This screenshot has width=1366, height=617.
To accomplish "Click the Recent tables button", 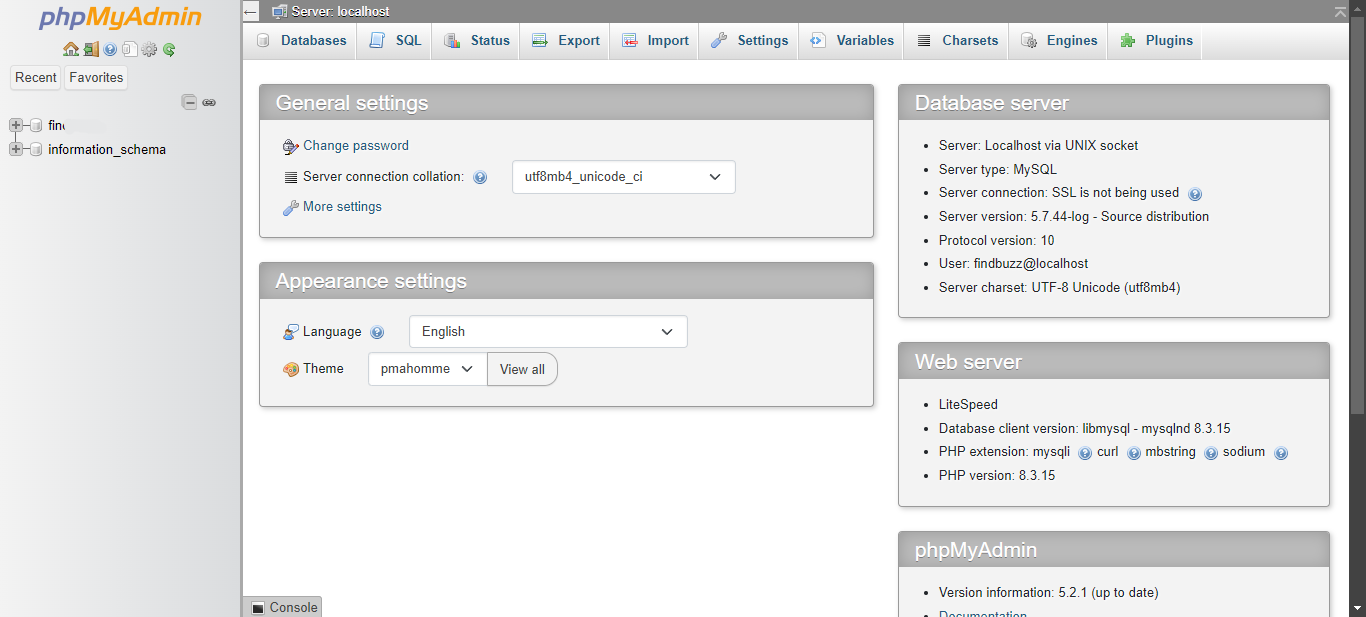I will click(x=36, y=78).
